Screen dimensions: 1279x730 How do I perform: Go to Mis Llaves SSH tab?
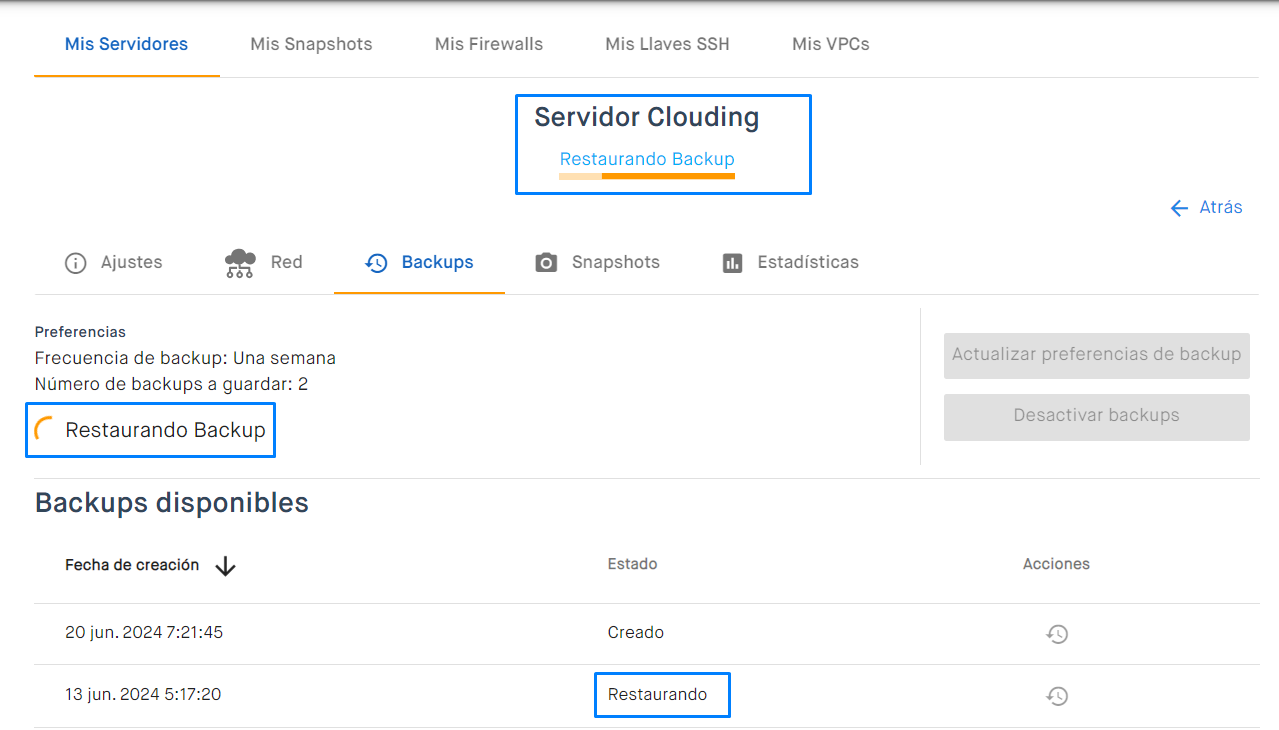pos(667,44)
